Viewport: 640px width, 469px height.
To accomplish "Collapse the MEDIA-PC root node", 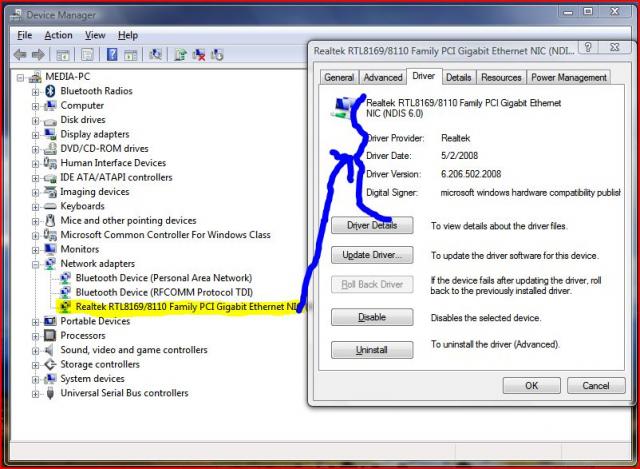I will [x=20, y=77].
